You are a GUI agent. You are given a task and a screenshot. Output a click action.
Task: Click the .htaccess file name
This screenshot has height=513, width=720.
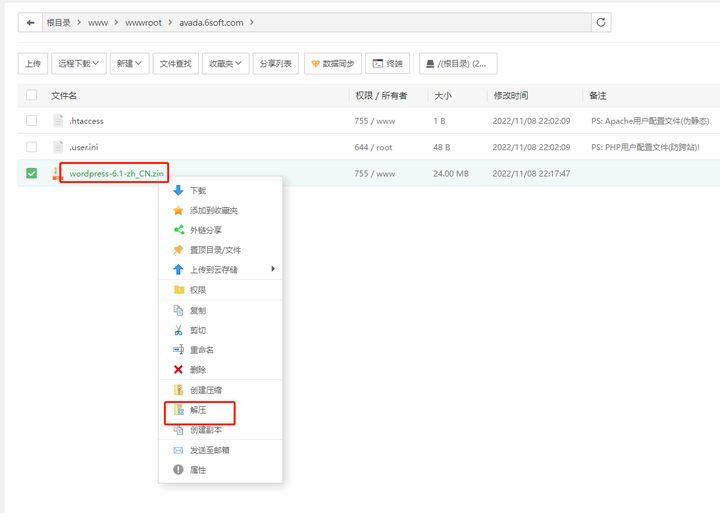pyautogui.click(x=86, y=121)
